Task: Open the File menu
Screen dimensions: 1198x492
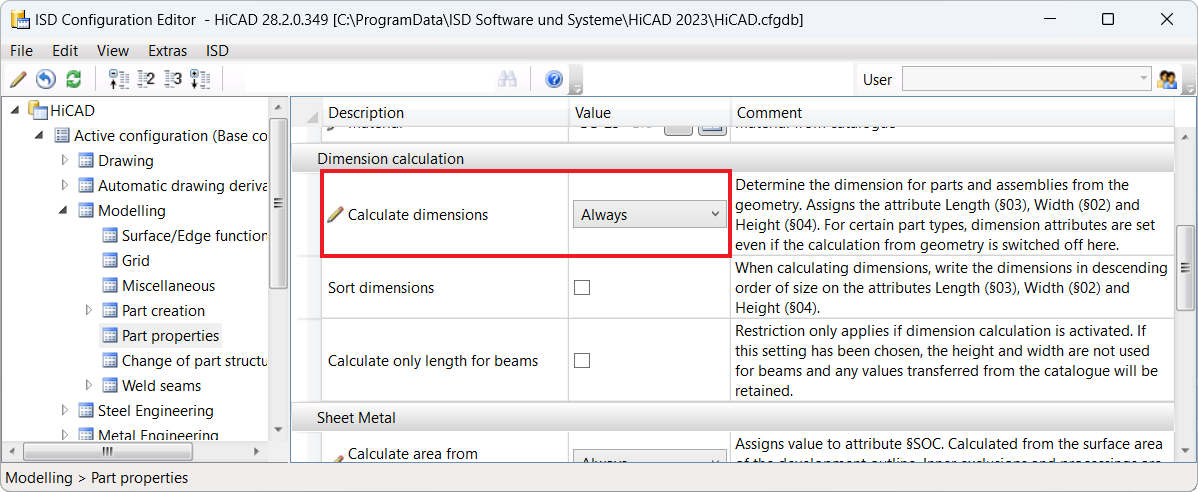Action: [x=21, y=51]
